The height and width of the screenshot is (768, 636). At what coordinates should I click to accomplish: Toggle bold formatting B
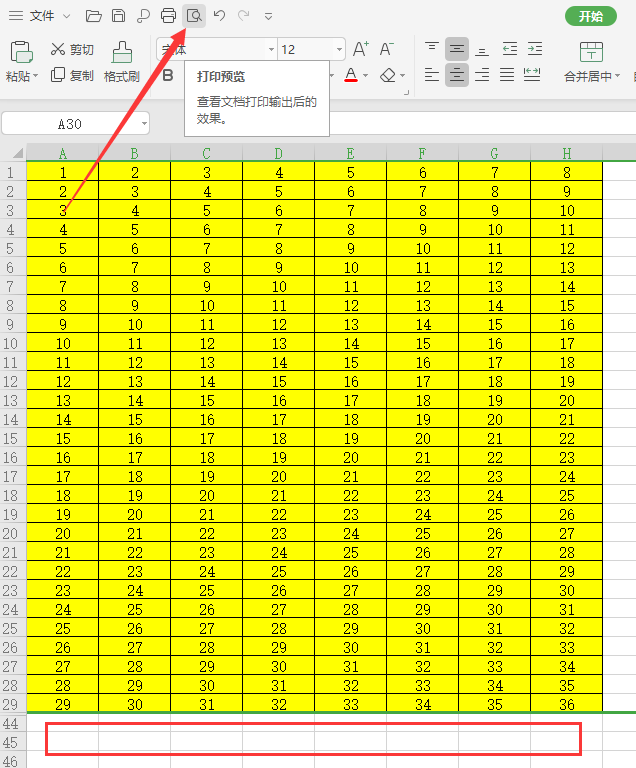click(x=168, y=75)
